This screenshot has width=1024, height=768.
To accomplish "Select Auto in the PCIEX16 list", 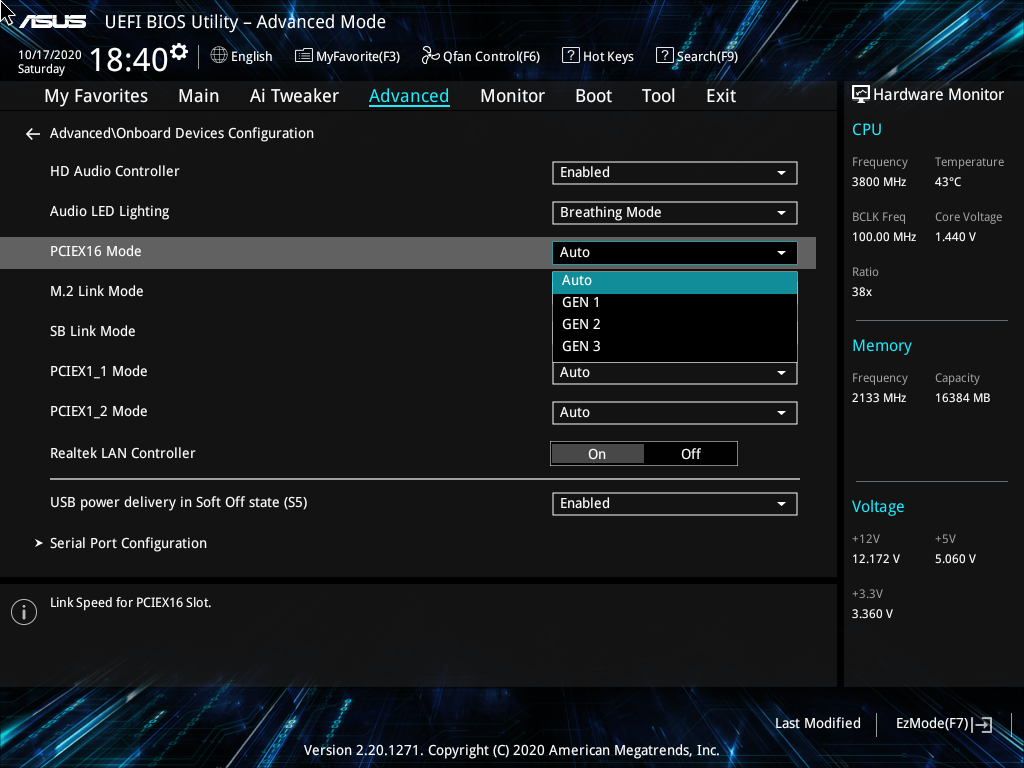I will 675,281.
